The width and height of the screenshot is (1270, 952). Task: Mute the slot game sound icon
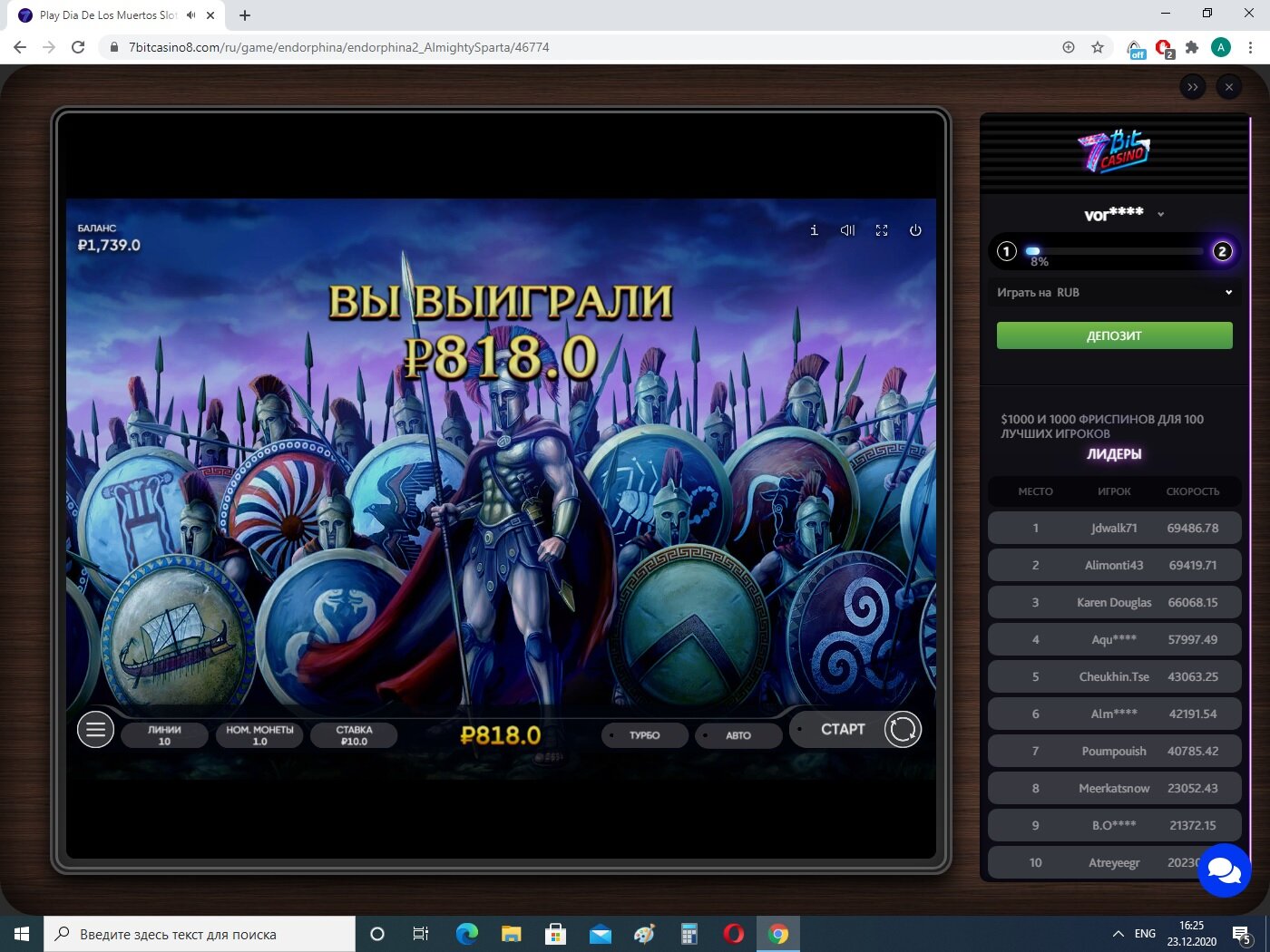(x=847, y=230)
